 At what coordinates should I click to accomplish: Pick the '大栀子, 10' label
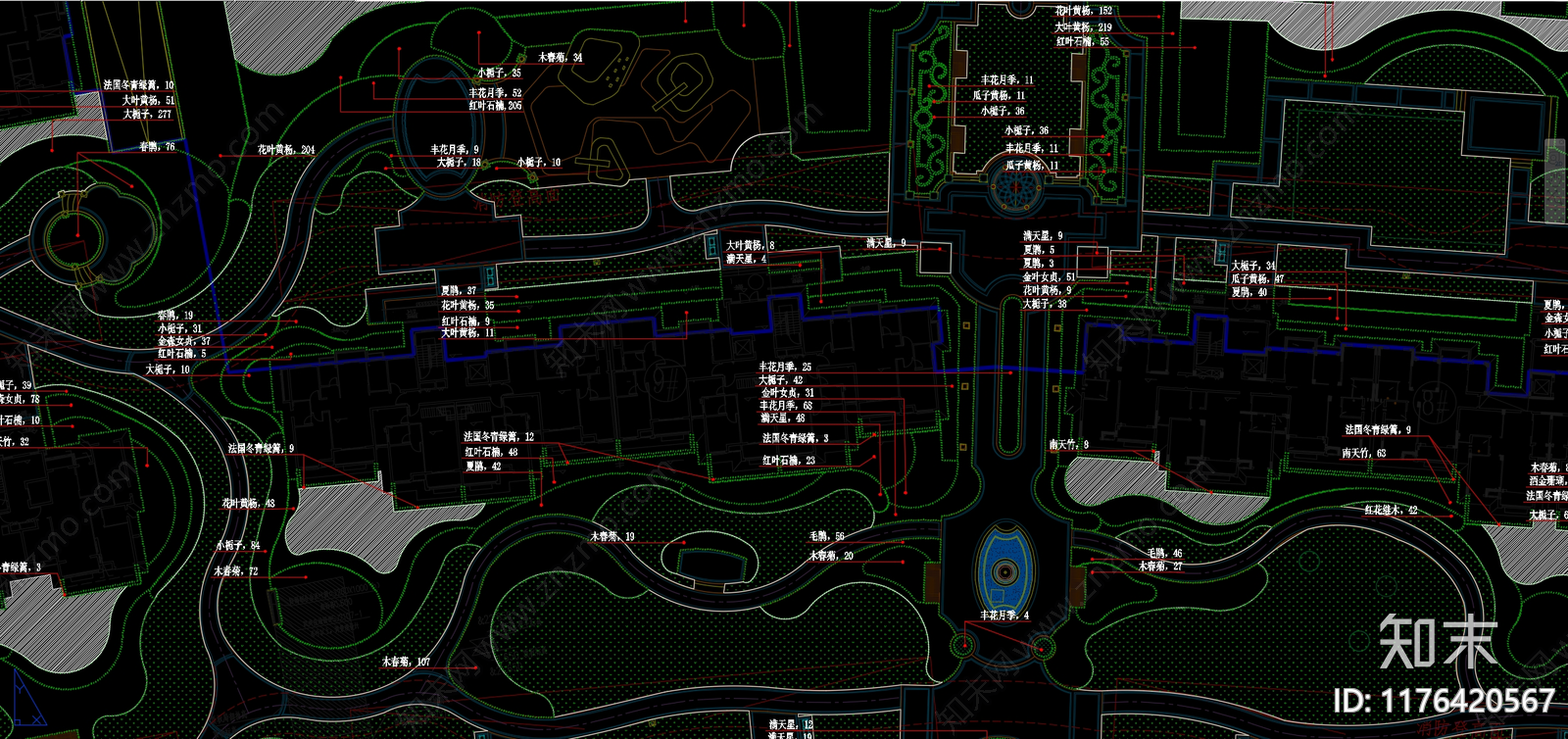click(x=169, y=369)
